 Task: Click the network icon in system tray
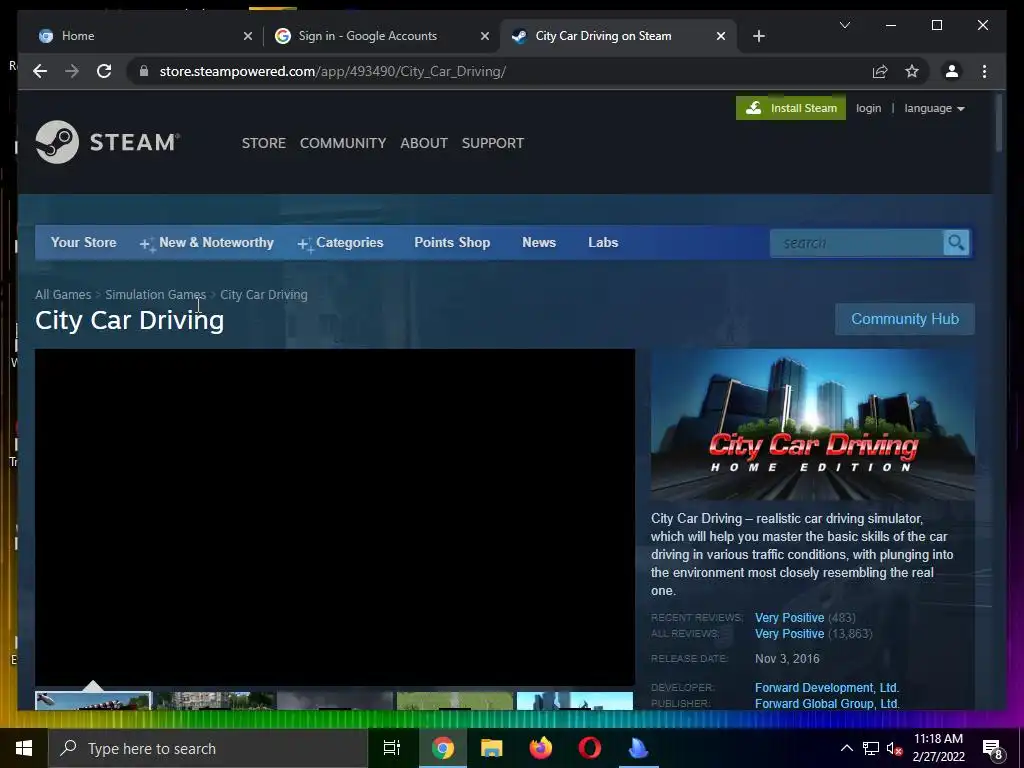871,748
